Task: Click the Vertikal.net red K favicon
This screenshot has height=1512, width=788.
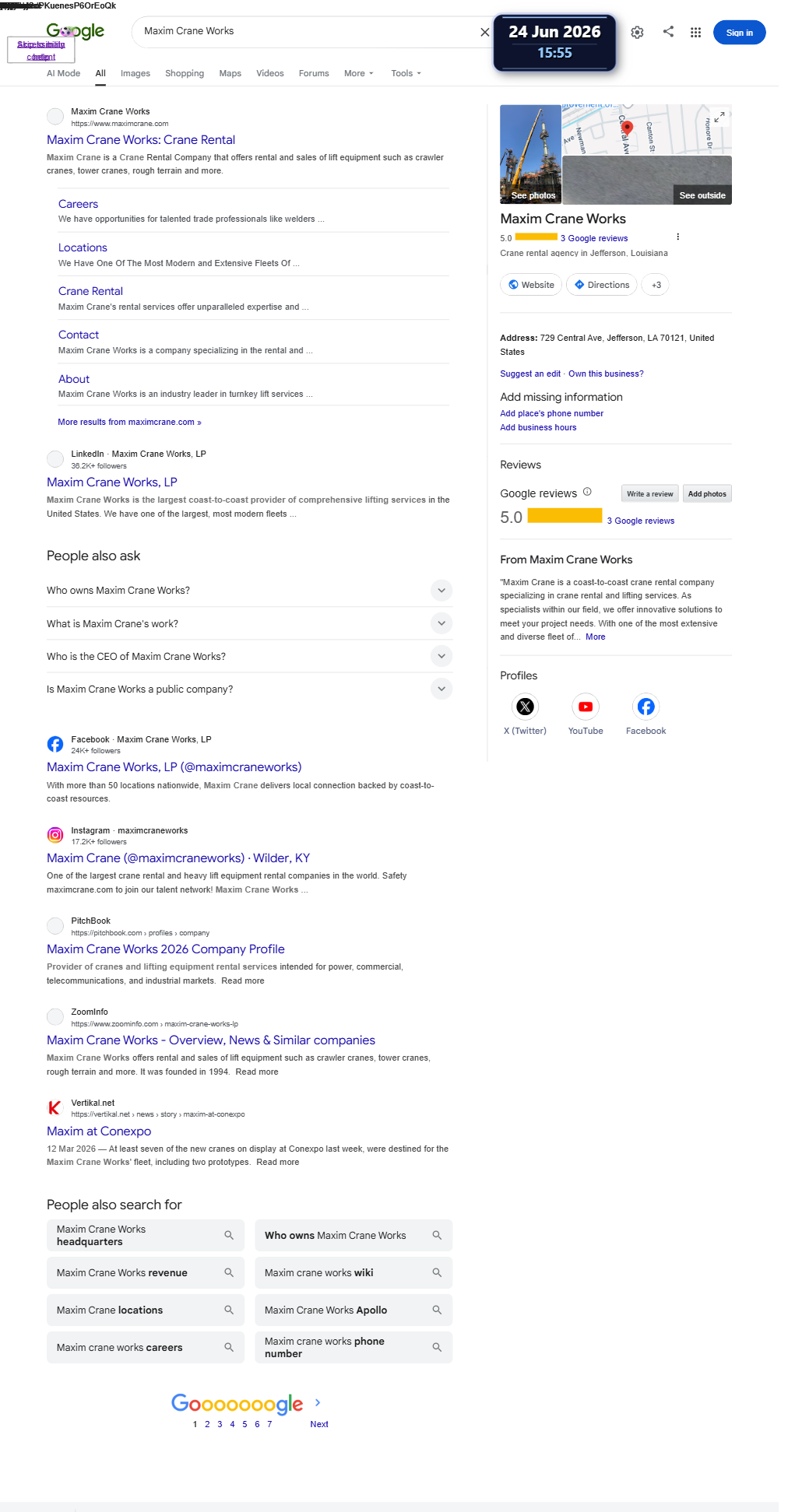Action: [55, 1107]
